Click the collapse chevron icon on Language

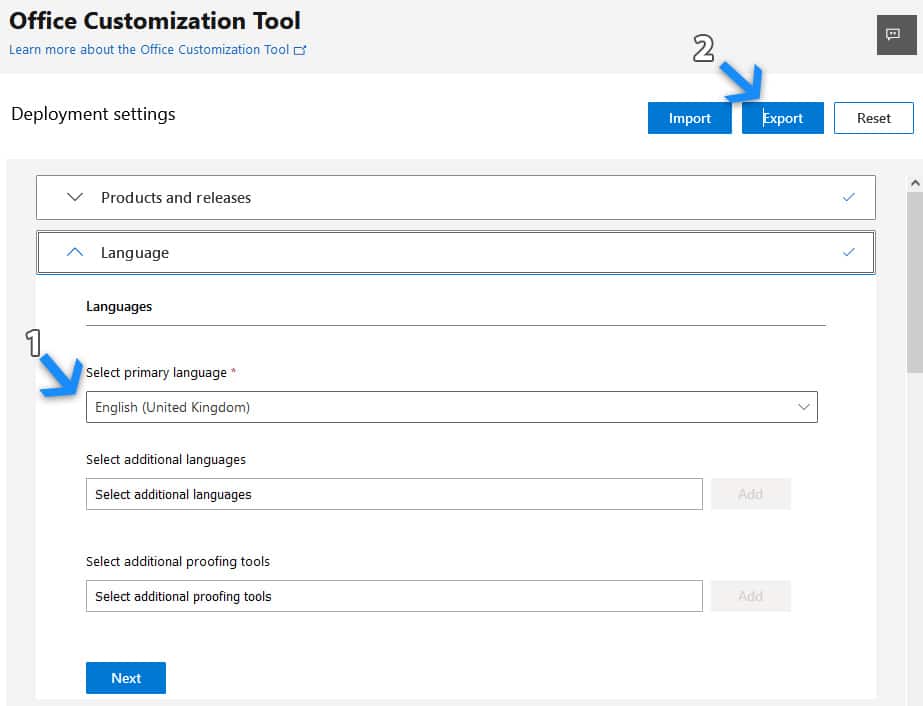click(73, 252)
